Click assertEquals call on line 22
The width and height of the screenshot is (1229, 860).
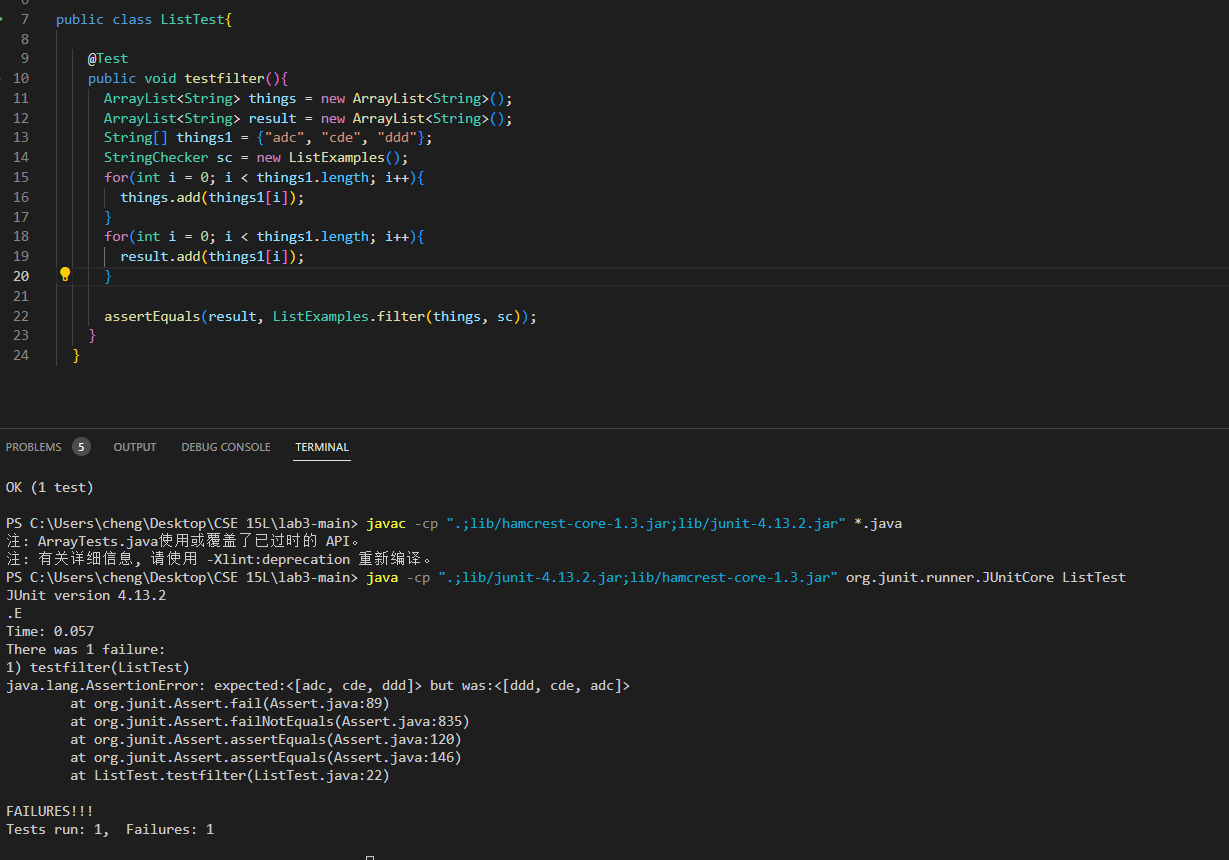[x=152, y=316]
